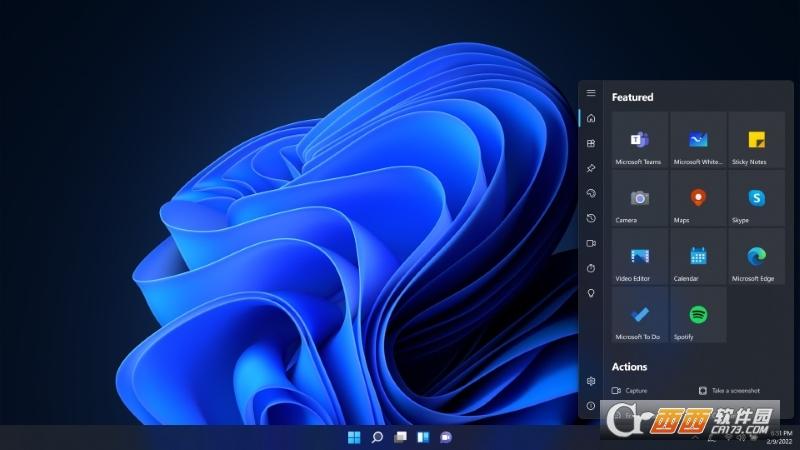Open the Calendar tile
The width and height of the screenshot is (800, 450).
click(698, 257)
